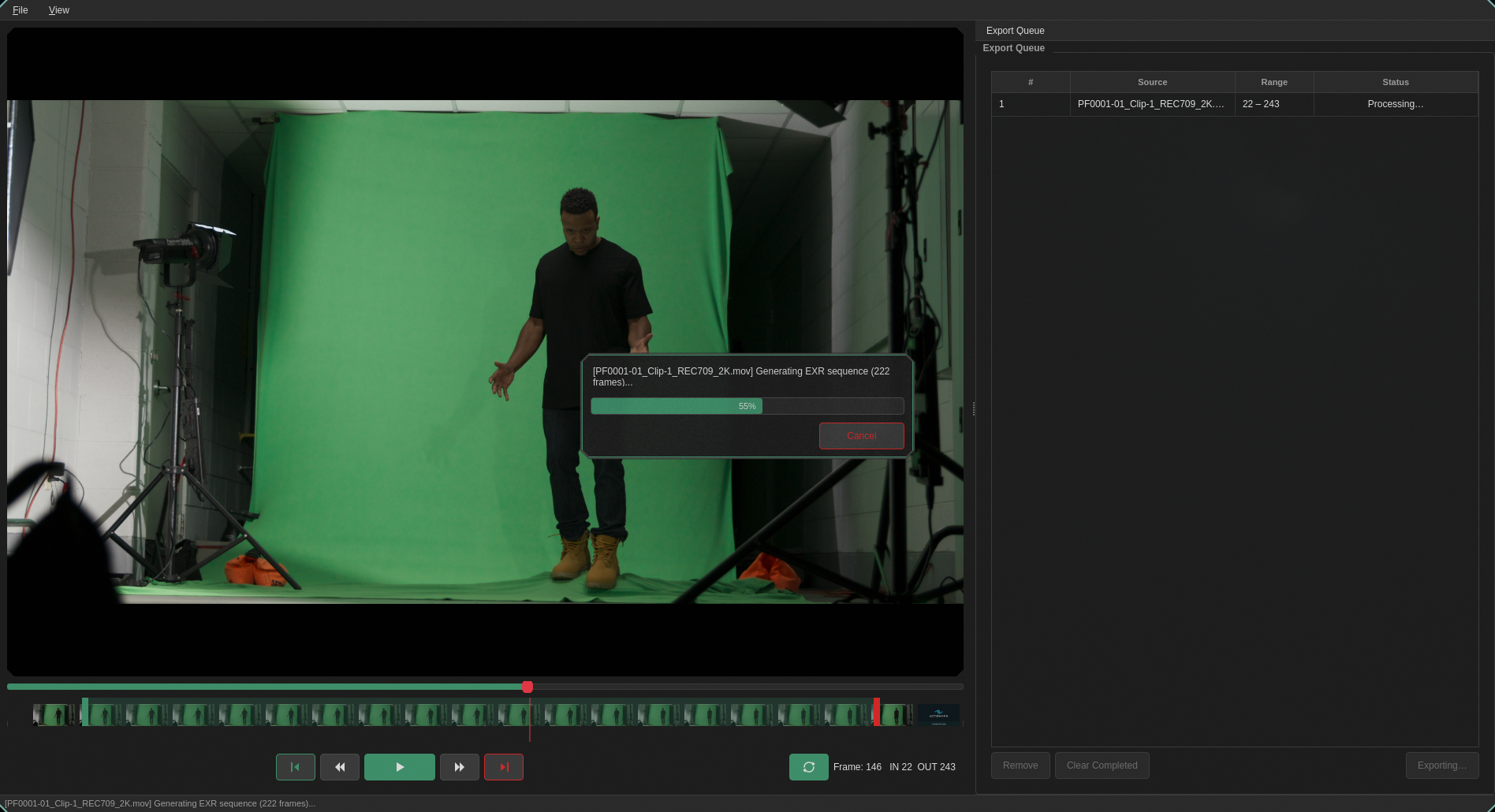Image resolution: width=1495 pixels, height=812 pixels.
Task: Click the Exporting… button
Action: 1442,765
